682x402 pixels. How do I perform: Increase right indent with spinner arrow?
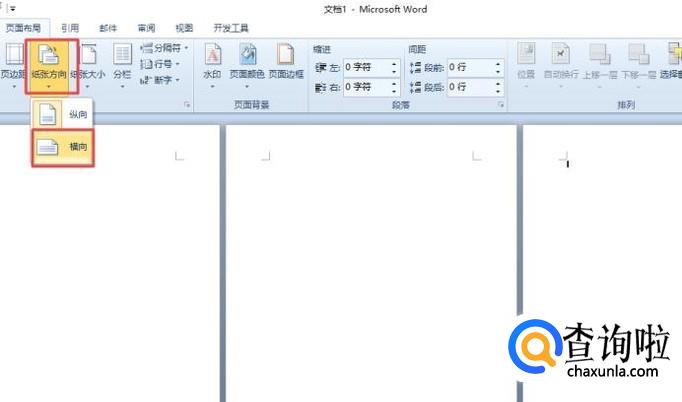(394, 83)
